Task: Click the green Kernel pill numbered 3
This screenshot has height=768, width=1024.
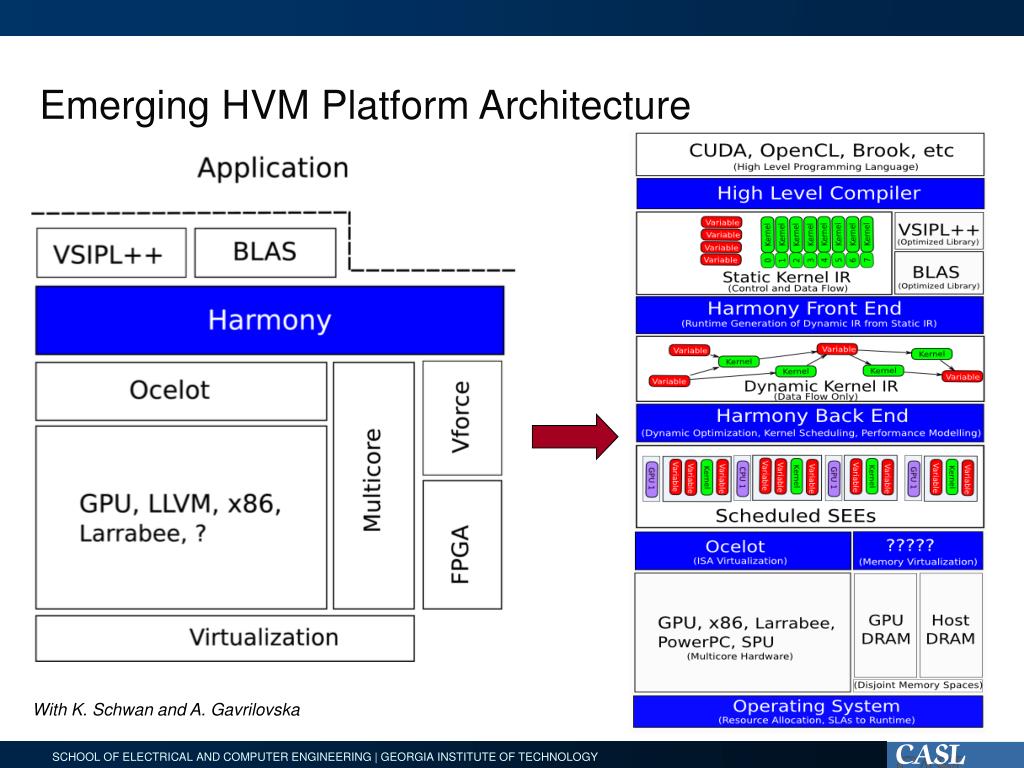Action: [x=810, y=242]
